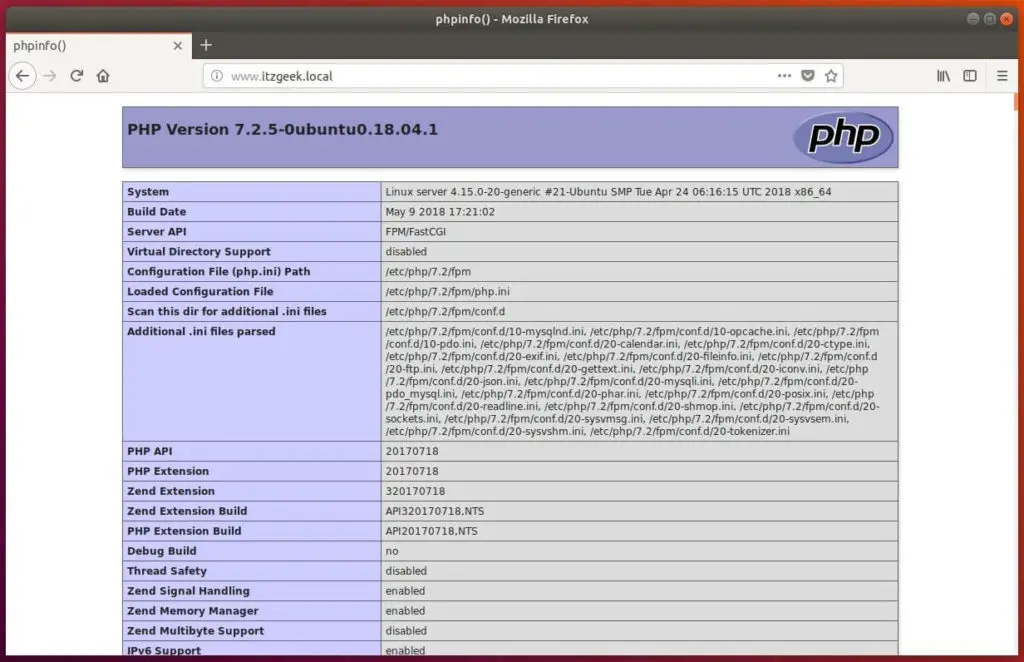Open the Firefox home page
This screenshot has height=662, width=1024.
click(x=103, y=76)
